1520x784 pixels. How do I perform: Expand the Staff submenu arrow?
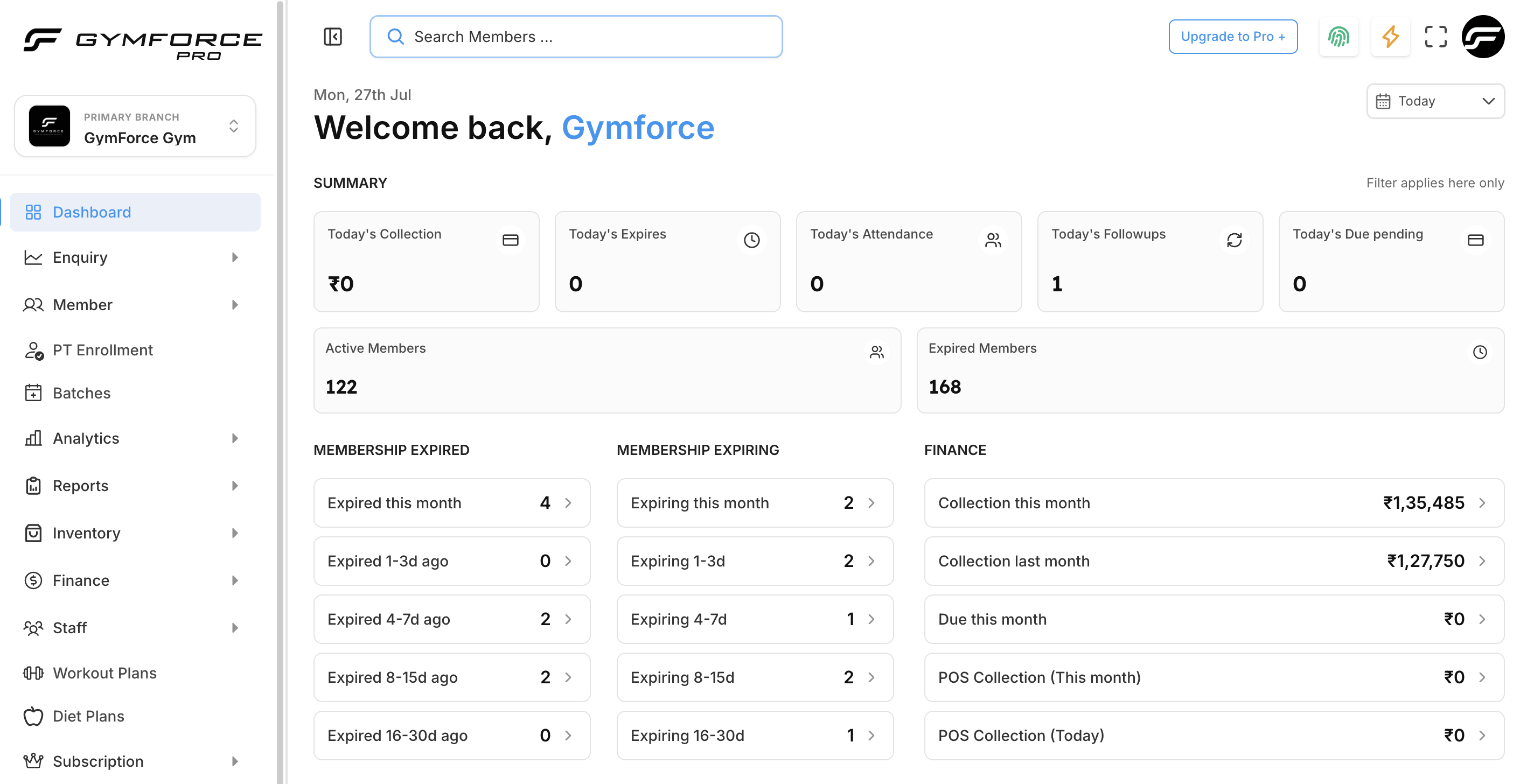click(235, 628)
